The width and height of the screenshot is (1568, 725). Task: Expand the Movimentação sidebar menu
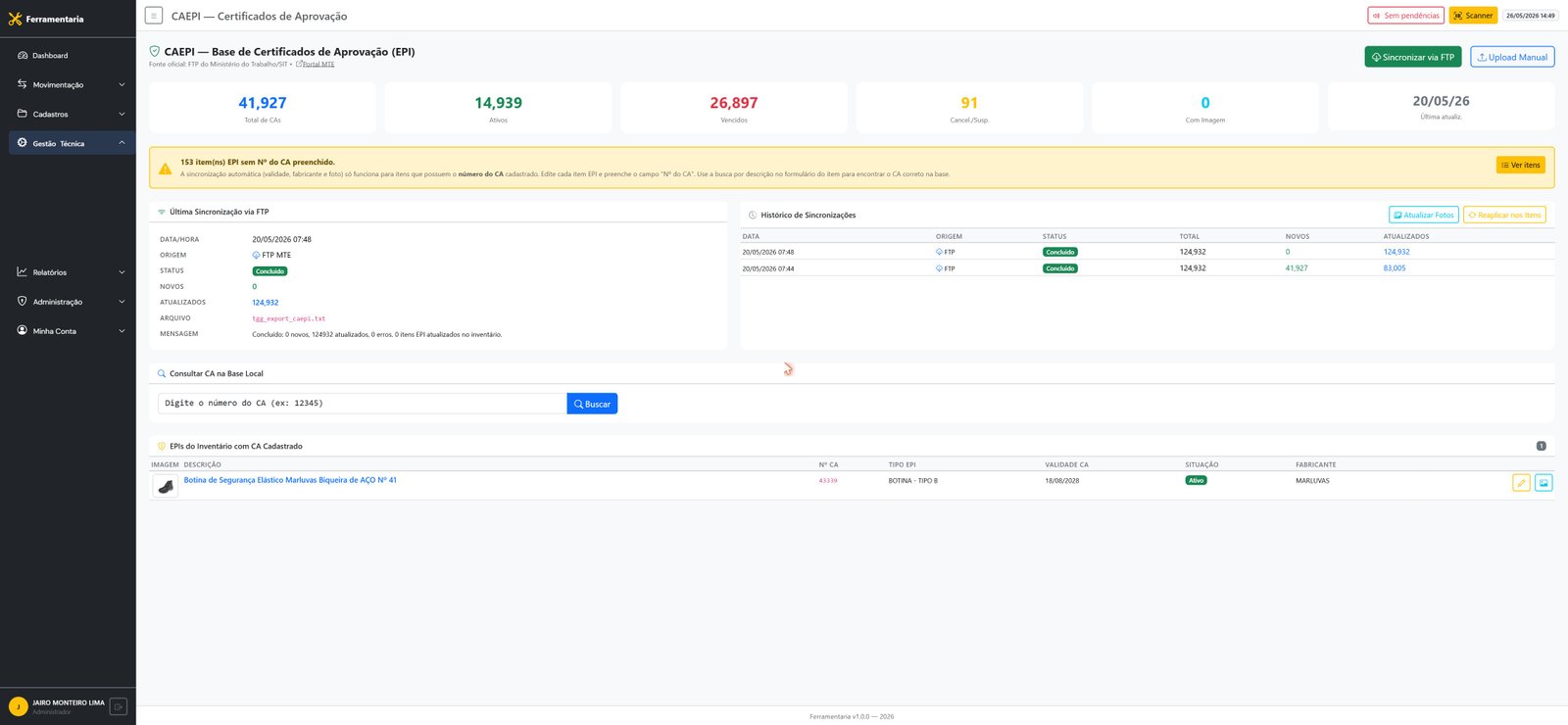(x=68, y=85)
